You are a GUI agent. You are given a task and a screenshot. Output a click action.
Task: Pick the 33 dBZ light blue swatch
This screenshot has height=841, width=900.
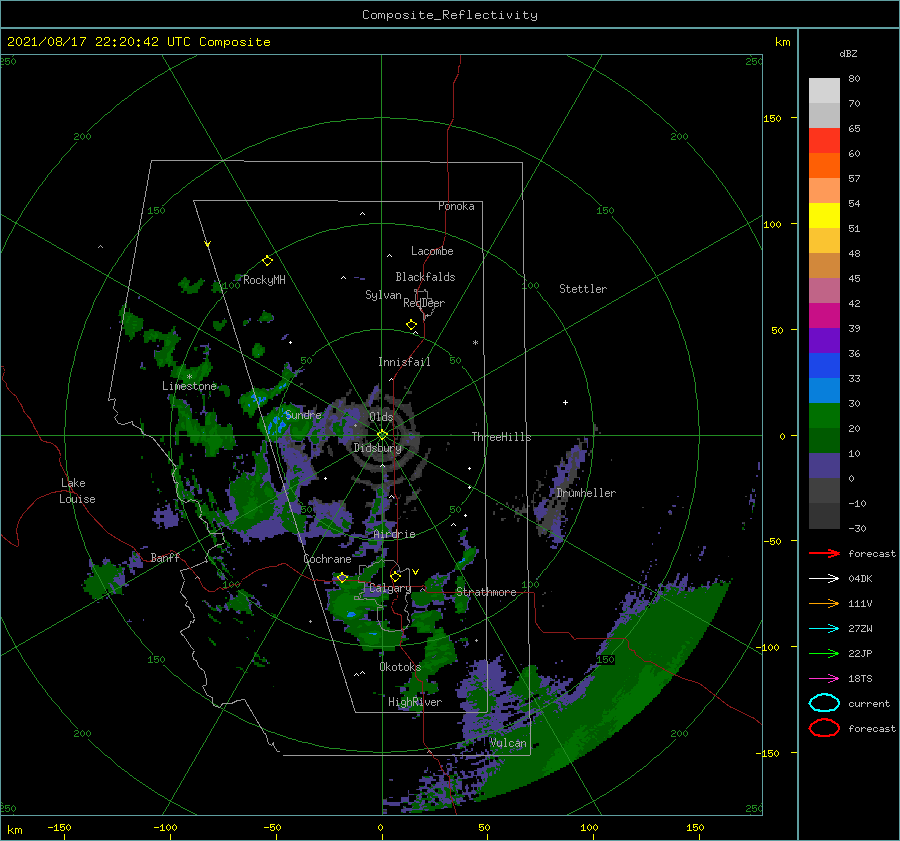pyautogui.click(x=824, y=390)
